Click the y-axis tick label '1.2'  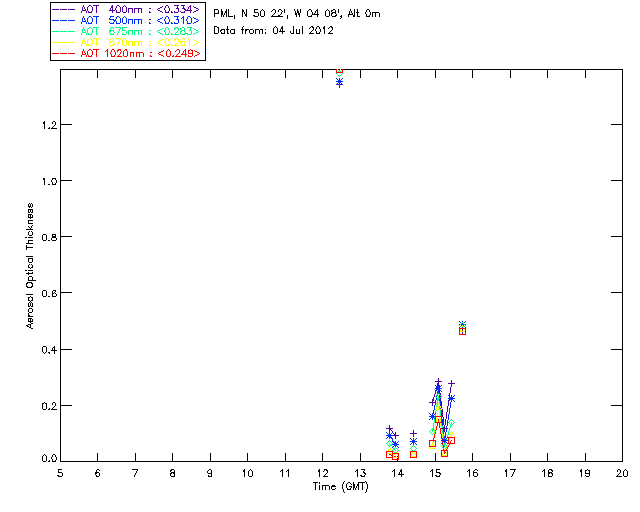click(x=49, y=125)
